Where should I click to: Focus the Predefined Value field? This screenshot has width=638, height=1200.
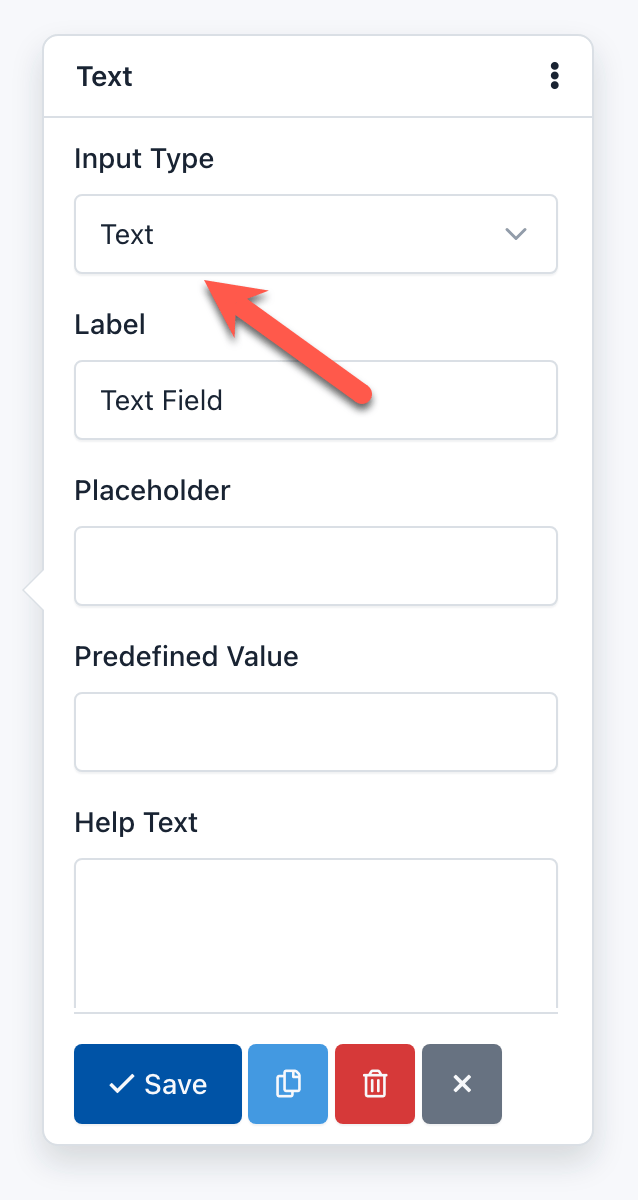point(316,732)
